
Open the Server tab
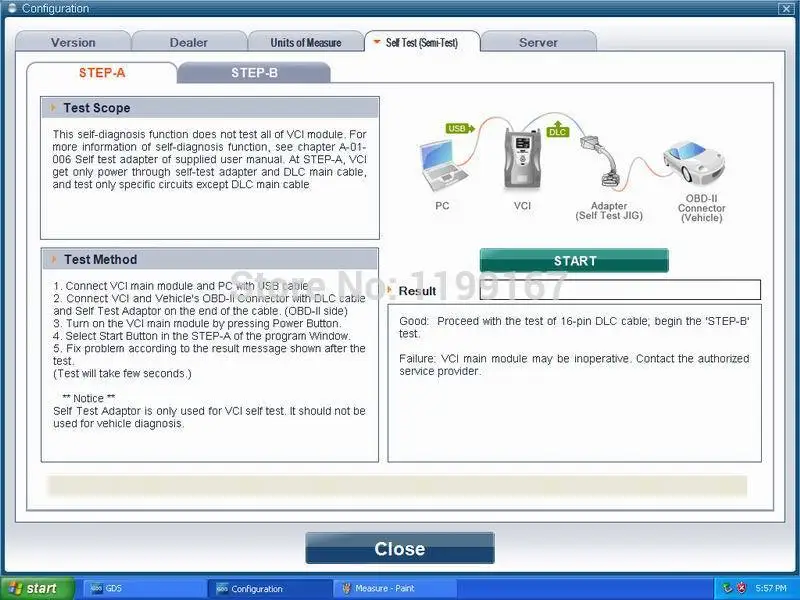coord(538,42)
